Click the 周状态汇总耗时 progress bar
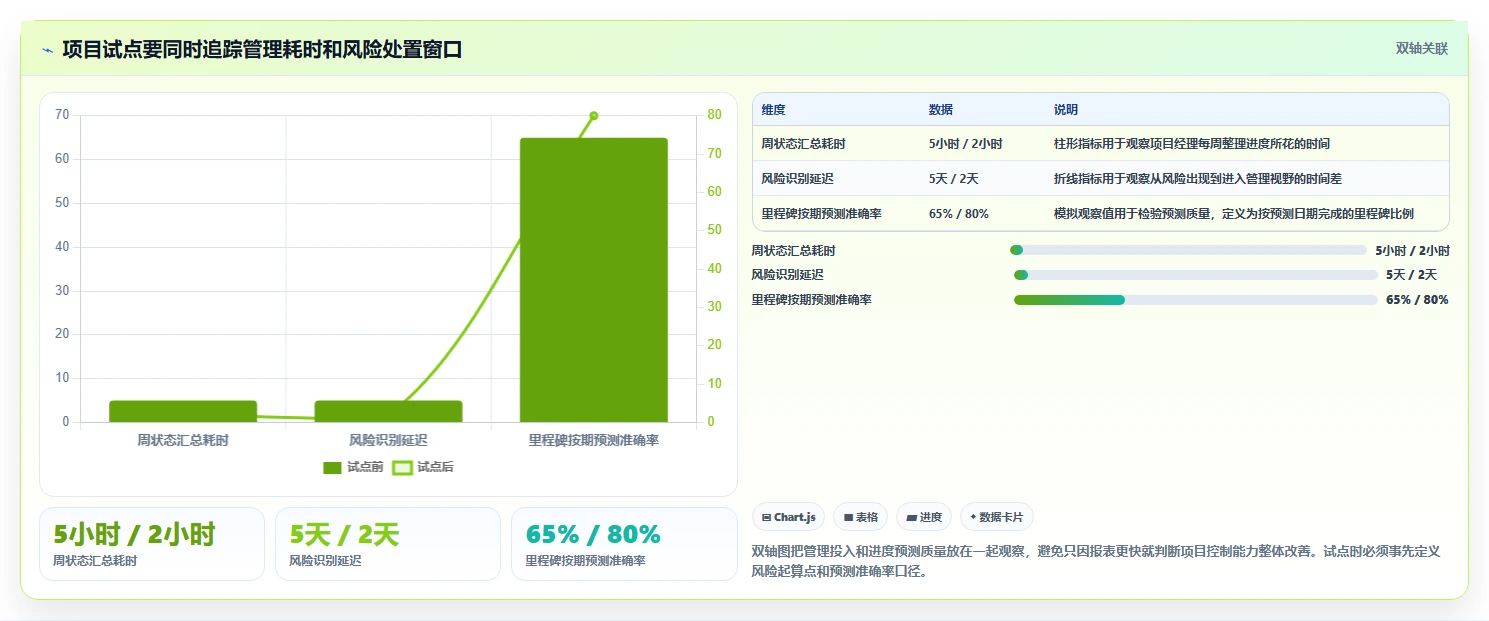 point(1188,250)
